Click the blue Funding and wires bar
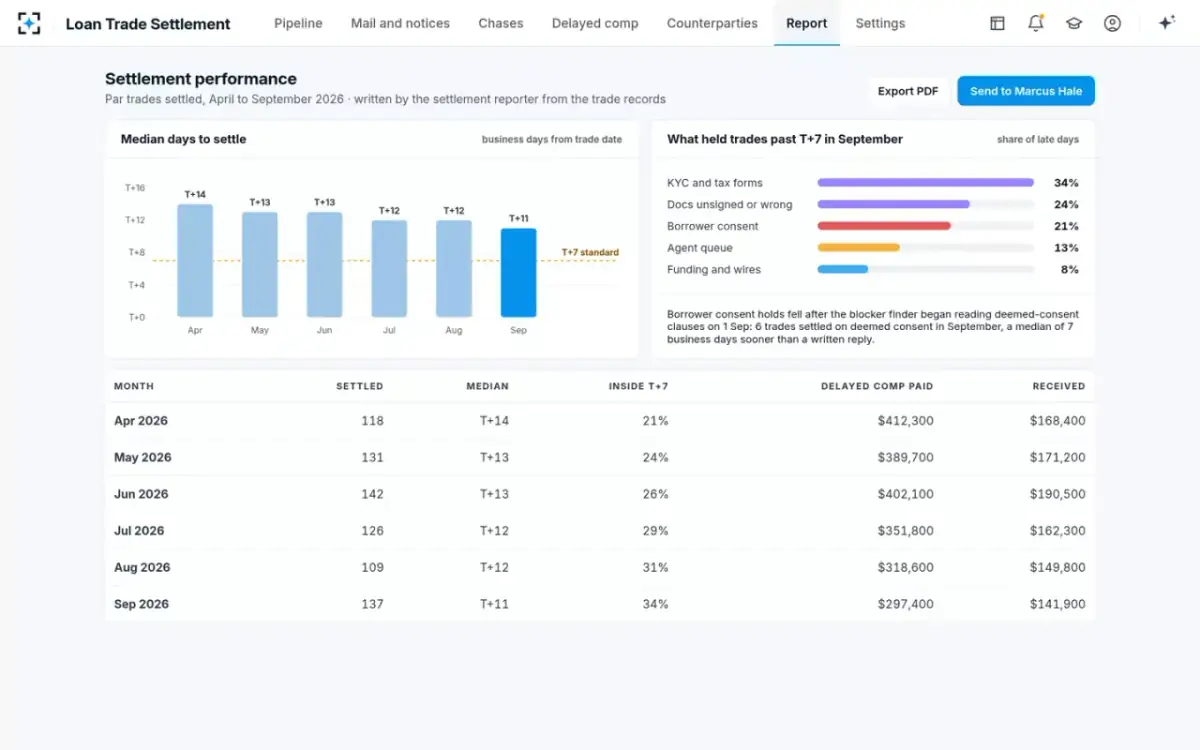Image resolution: width=1200 pixels, height=750 pixels. (842, 269)
